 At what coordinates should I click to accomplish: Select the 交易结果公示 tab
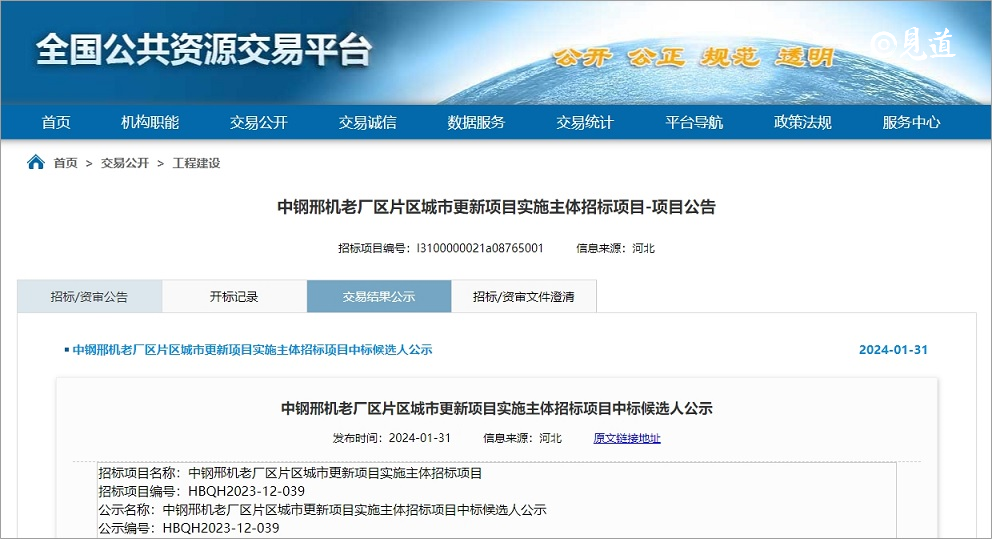pos(379,297)
